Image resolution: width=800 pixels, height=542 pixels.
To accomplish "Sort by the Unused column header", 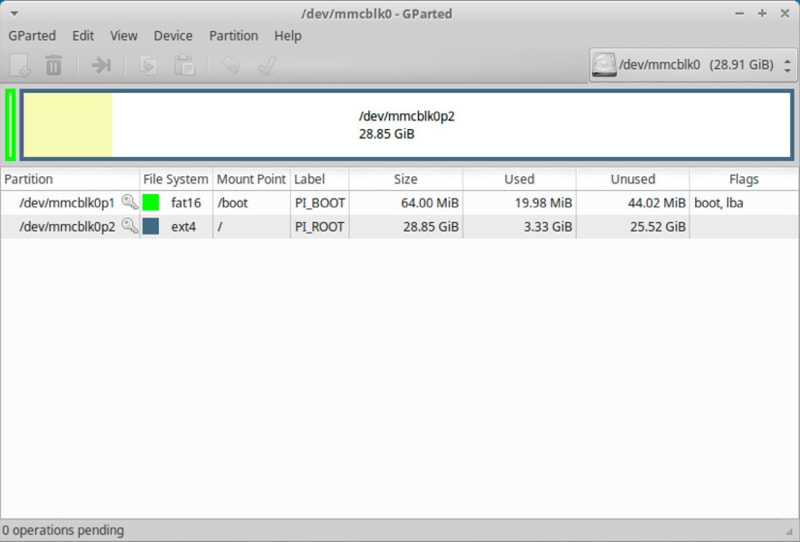I will point(633,179).
